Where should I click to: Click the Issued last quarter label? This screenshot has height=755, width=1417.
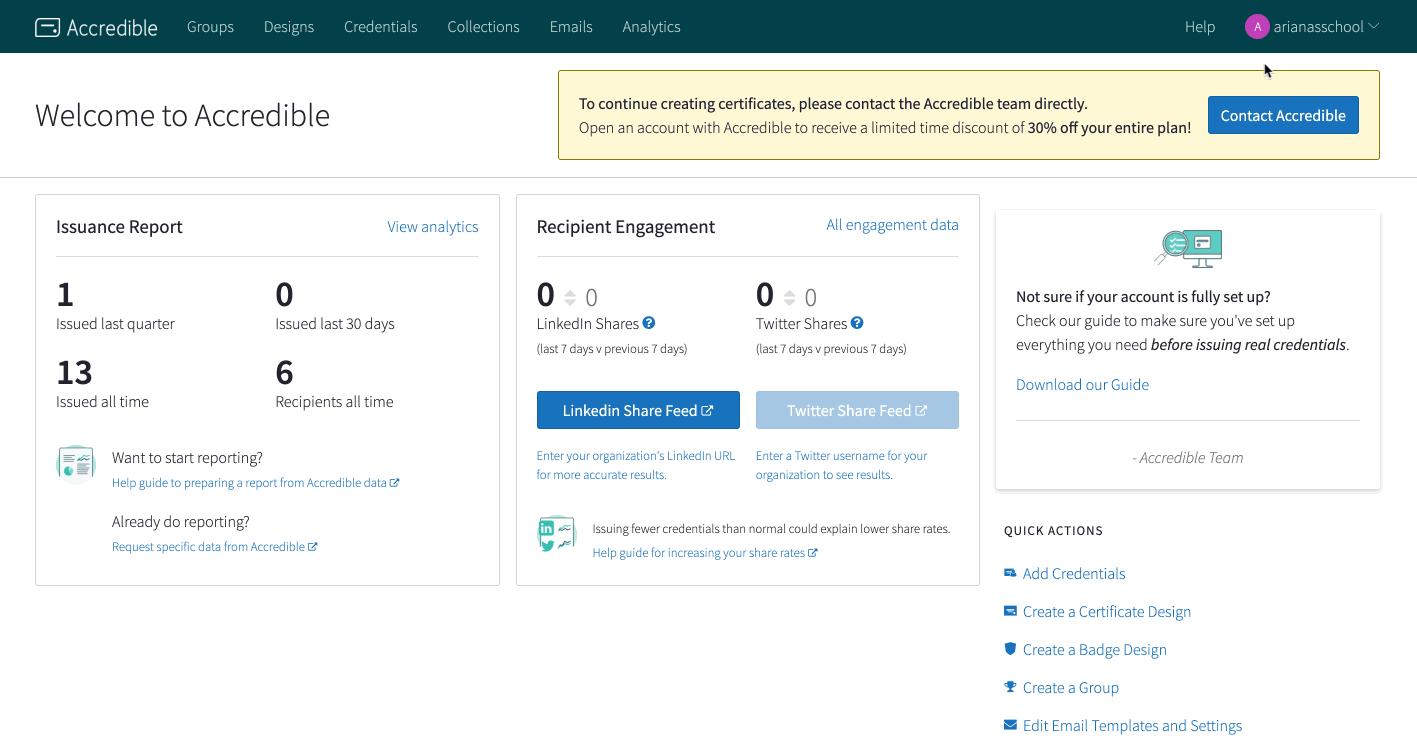tap(116, 324)
